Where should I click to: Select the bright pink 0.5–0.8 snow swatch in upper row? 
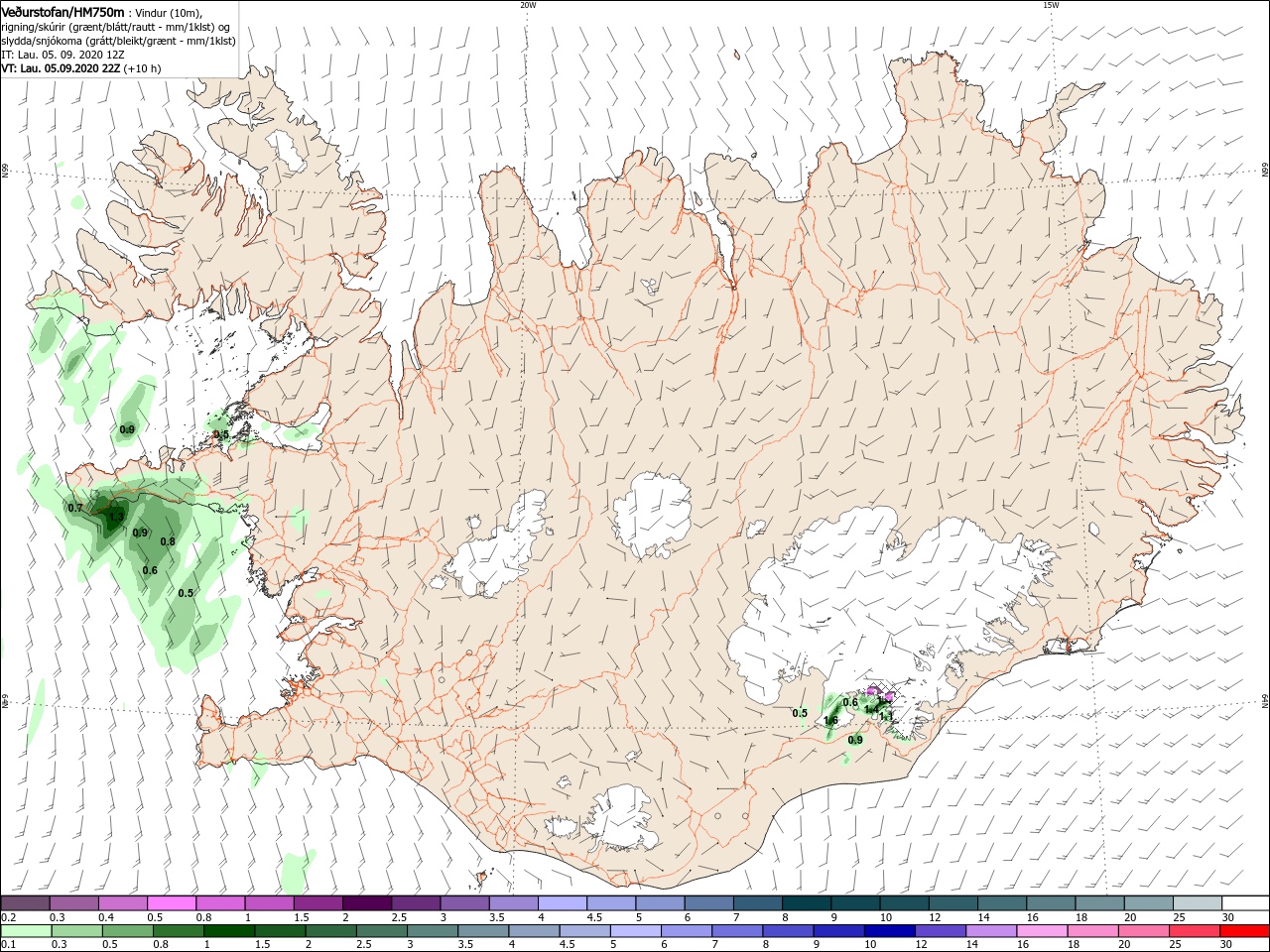tap(171, 903)
